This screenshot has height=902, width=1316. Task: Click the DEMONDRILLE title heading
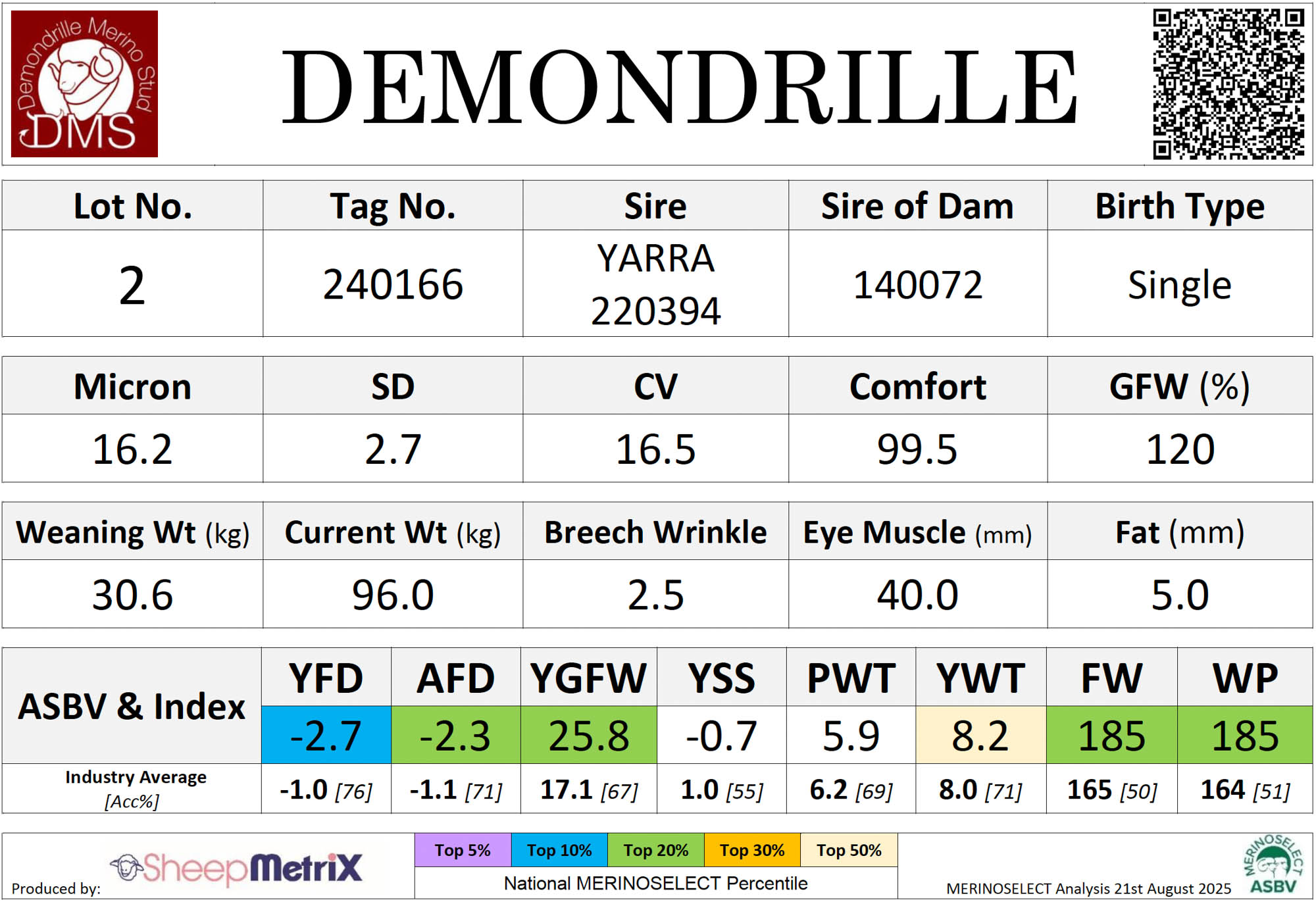(x=678, y=87)
